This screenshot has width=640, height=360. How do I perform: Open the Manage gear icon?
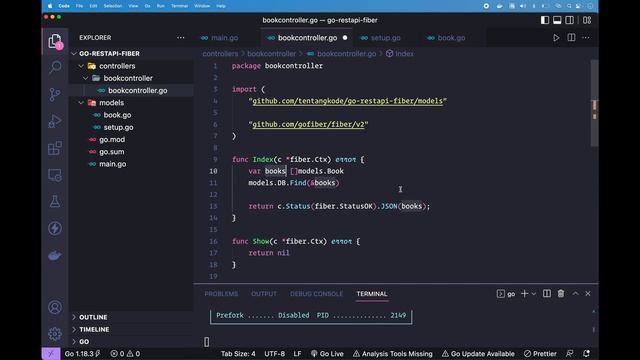55,334
